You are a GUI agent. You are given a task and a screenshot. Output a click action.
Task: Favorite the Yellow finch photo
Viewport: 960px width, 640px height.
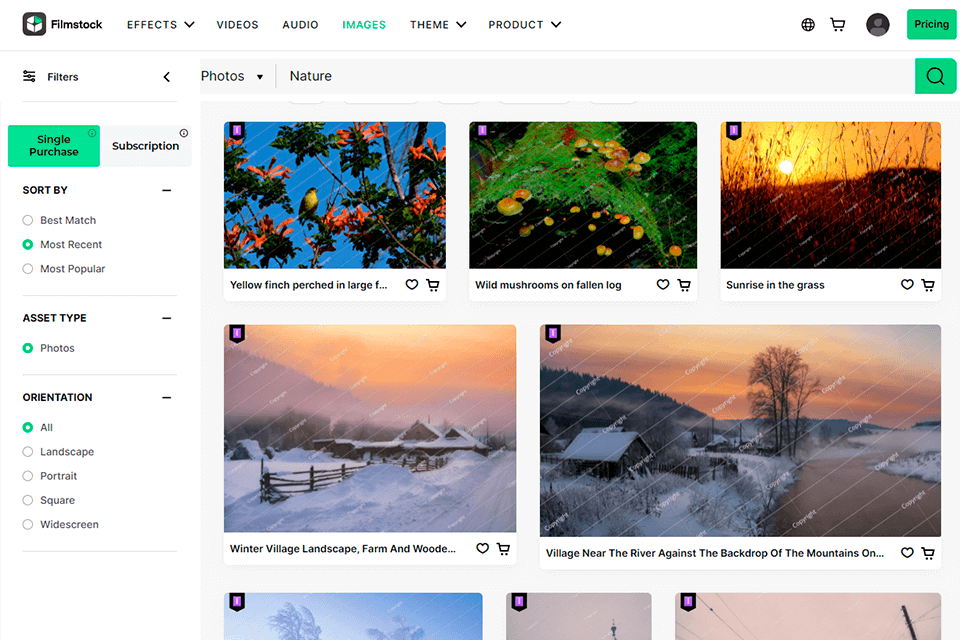(x=412, y=285)
